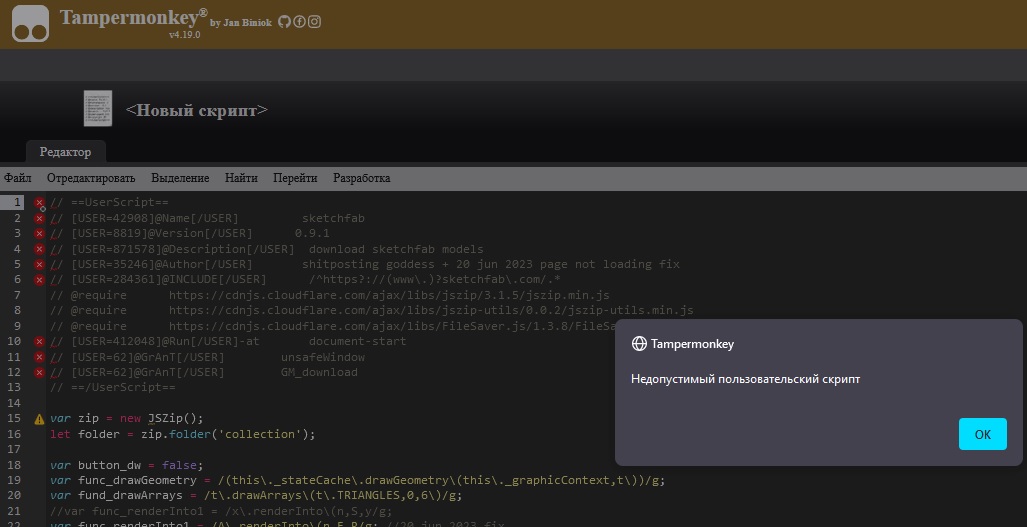
Task: Confirm the dialog with OK button
Action: point(982,434)
